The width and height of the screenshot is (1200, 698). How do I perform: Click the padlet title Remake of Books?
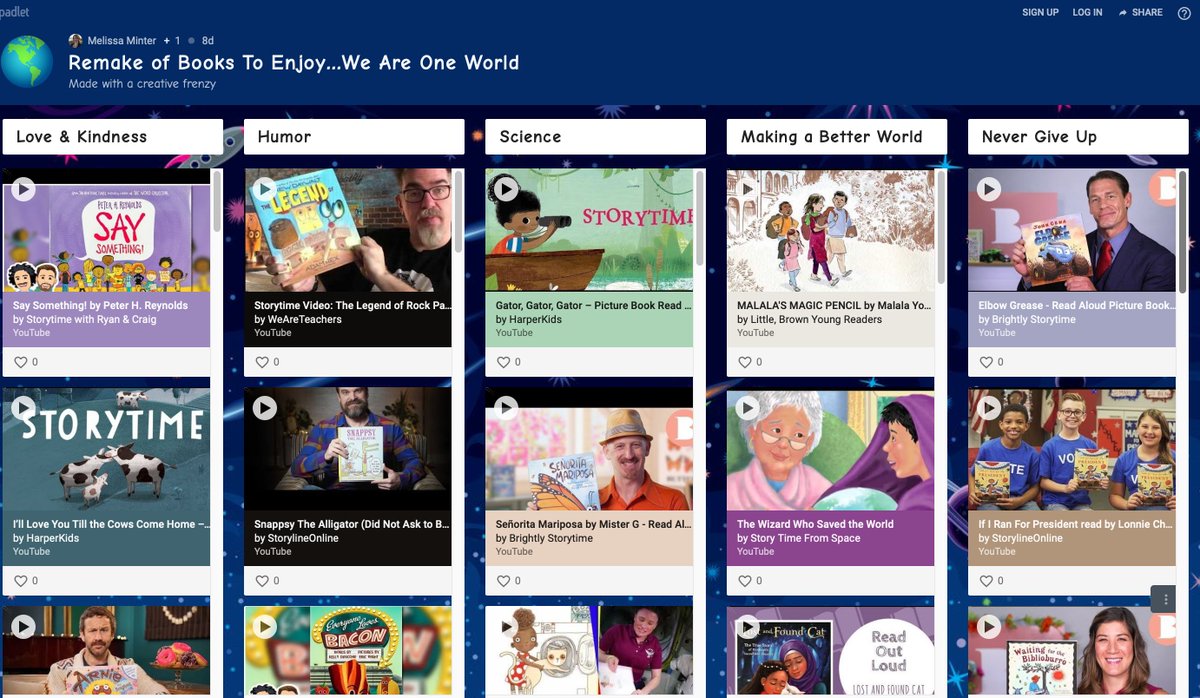coord(293,63)
